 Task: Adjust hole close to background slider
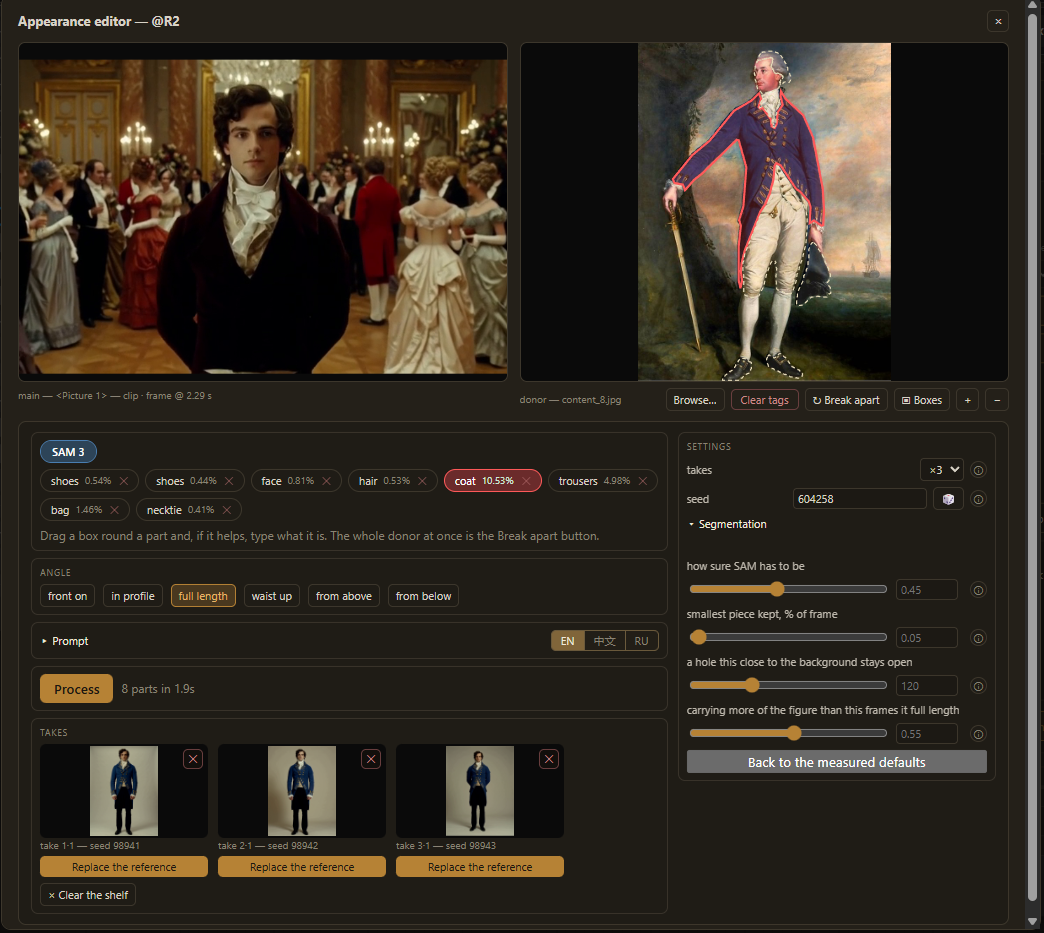click(x=788, y=685)
